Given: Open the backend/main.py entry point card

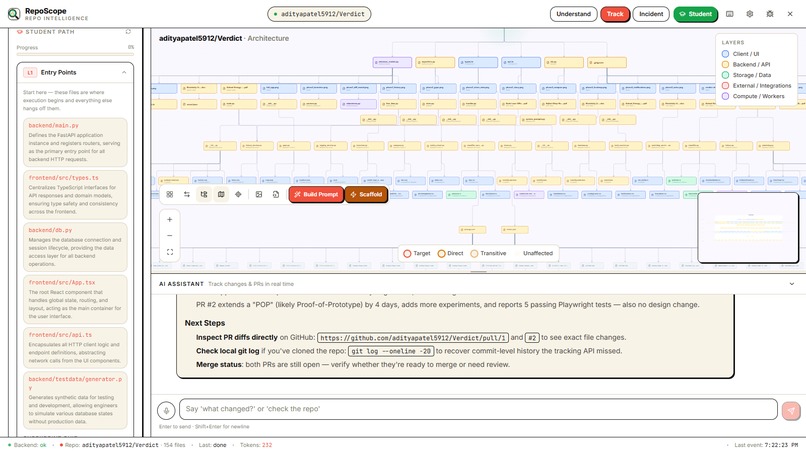Looking at the screenshot, I should (x=75, y=142).
